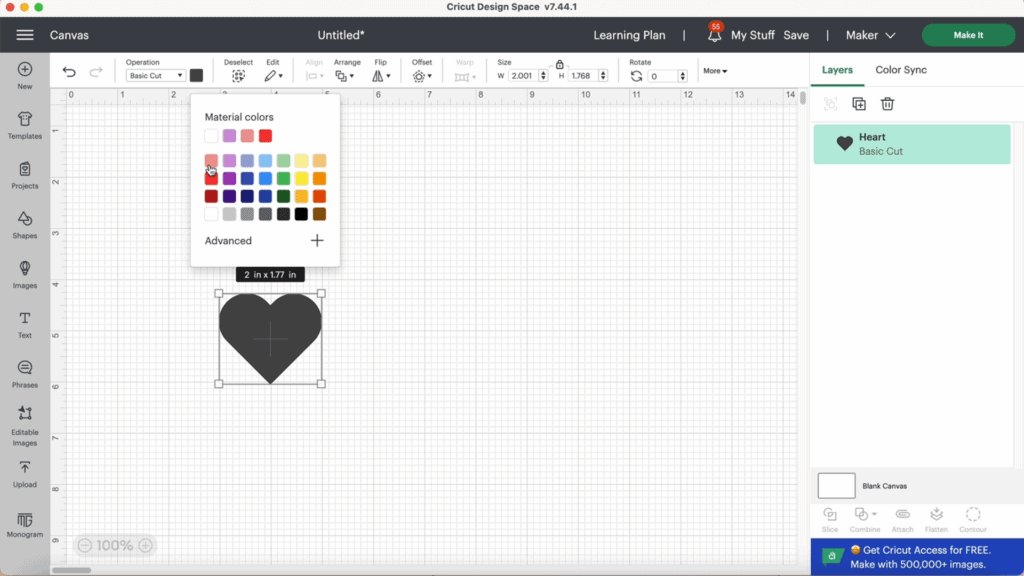
Task: Open the operation color swatch
Action: (x=196, y=75)
